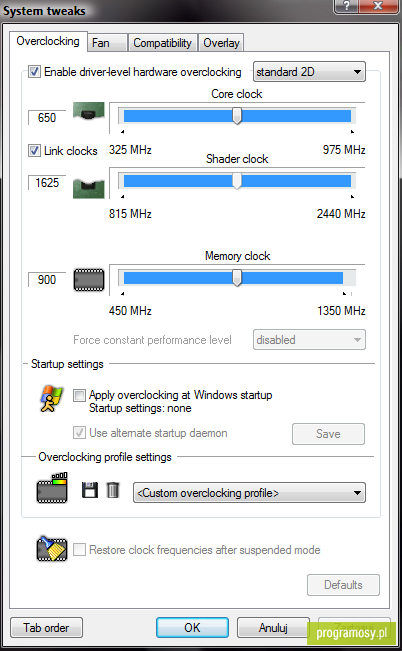402x651 pixels.
Task: Expand the Custom overclocking profile dropdown
Action: 249,493
